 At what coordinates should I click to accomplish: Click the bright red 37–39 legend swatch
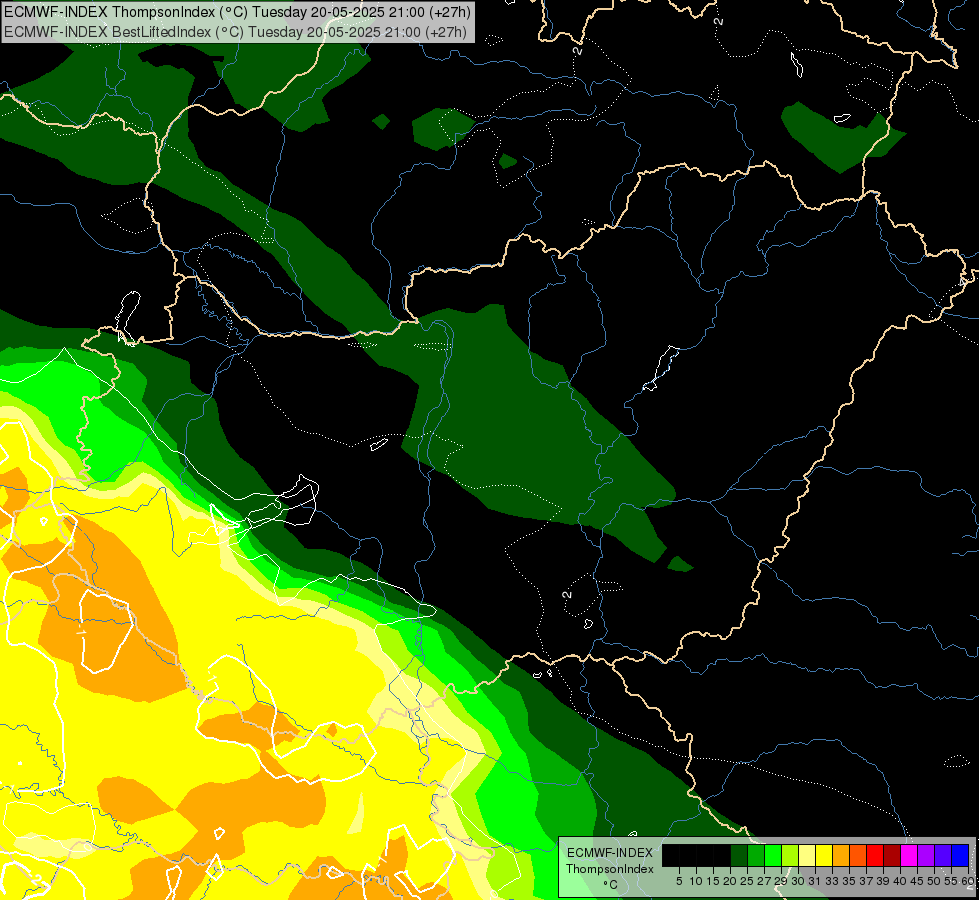pos(875,855)
